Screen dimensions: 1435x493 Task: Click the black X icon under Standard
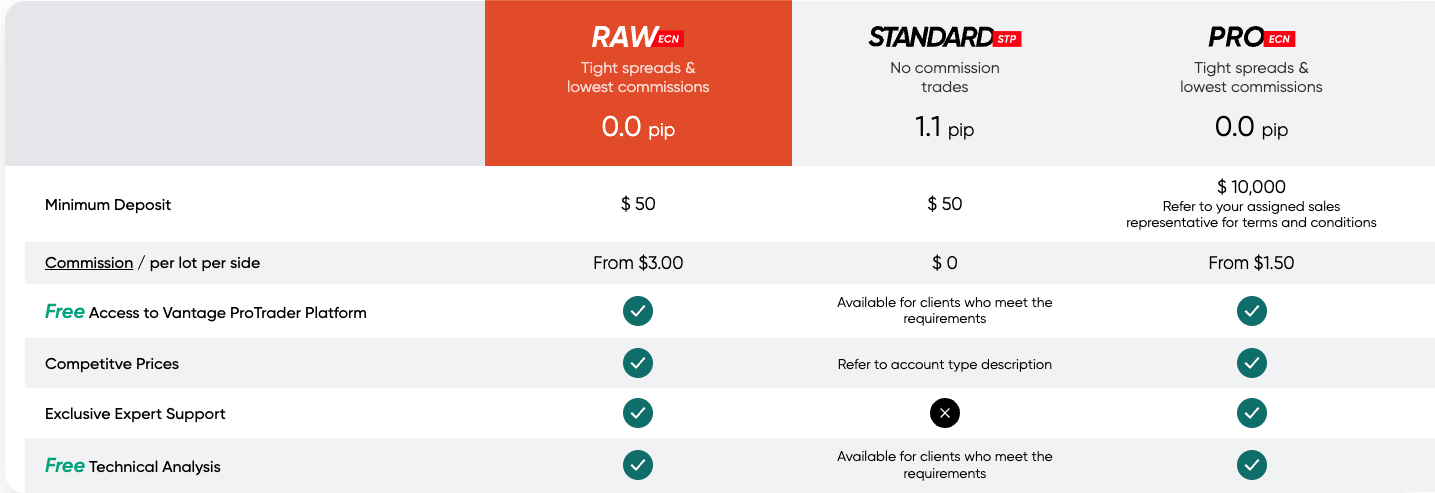coord(945,412)
